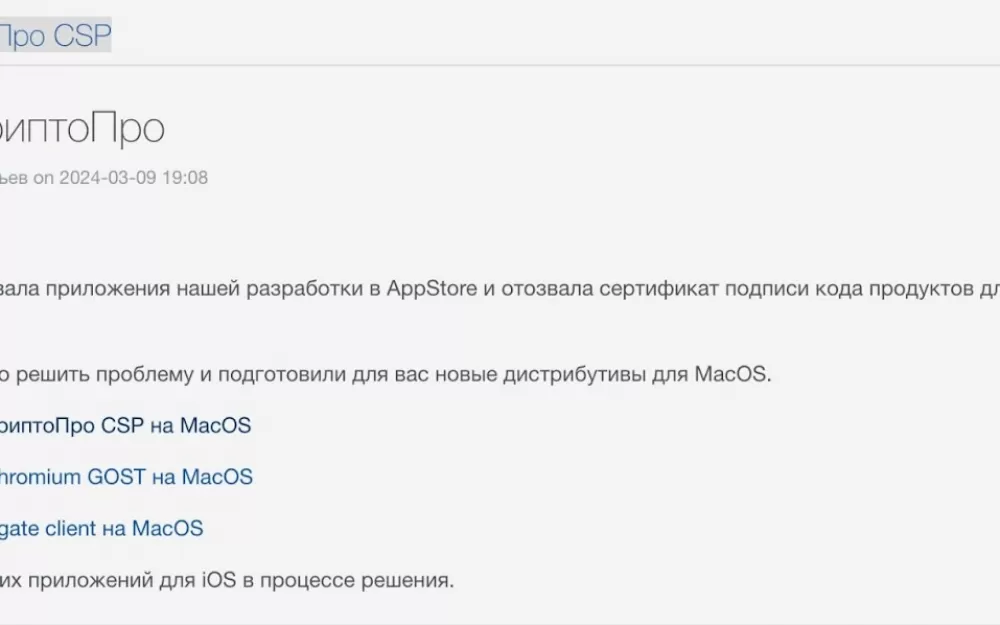1000x625 pixels.
Task: Click the word дистрибутивы in the second paragraph
Action: click(x=573, y=374)
